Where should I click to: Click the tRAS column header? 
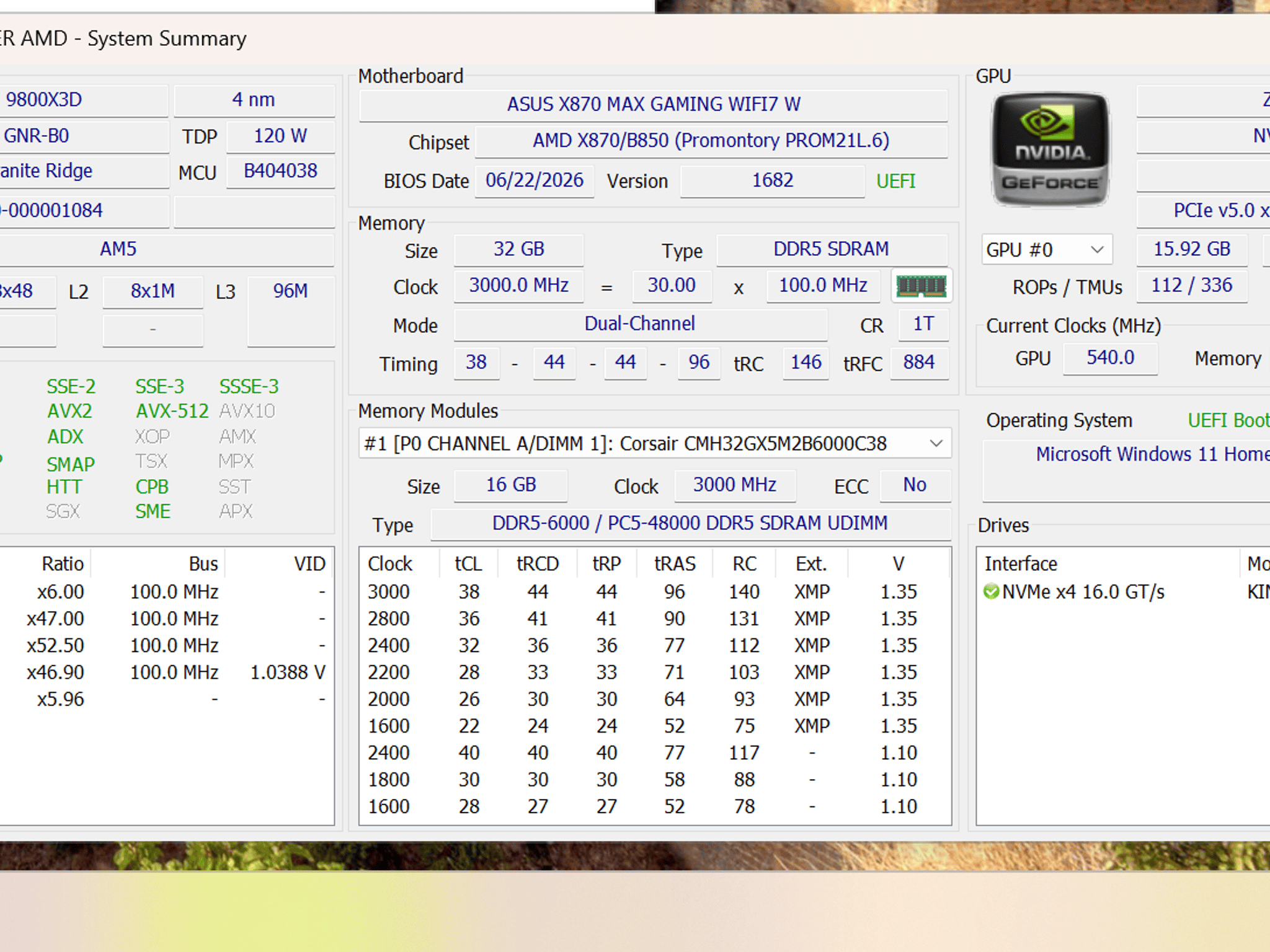[x=675, y=564]
